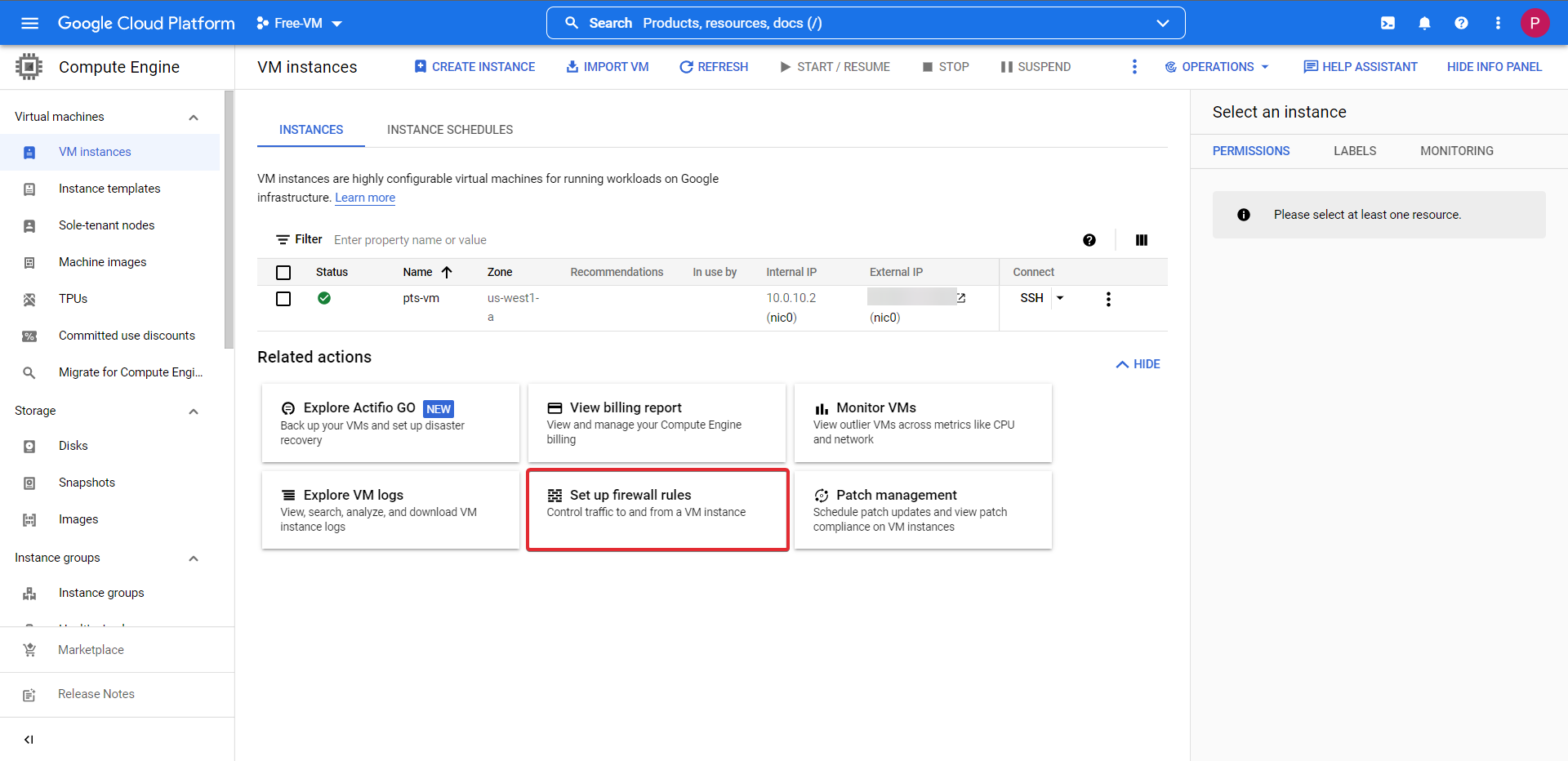Click the Committed use discounts percent icon
1568x761 pixels.
(x=29, y=336)
